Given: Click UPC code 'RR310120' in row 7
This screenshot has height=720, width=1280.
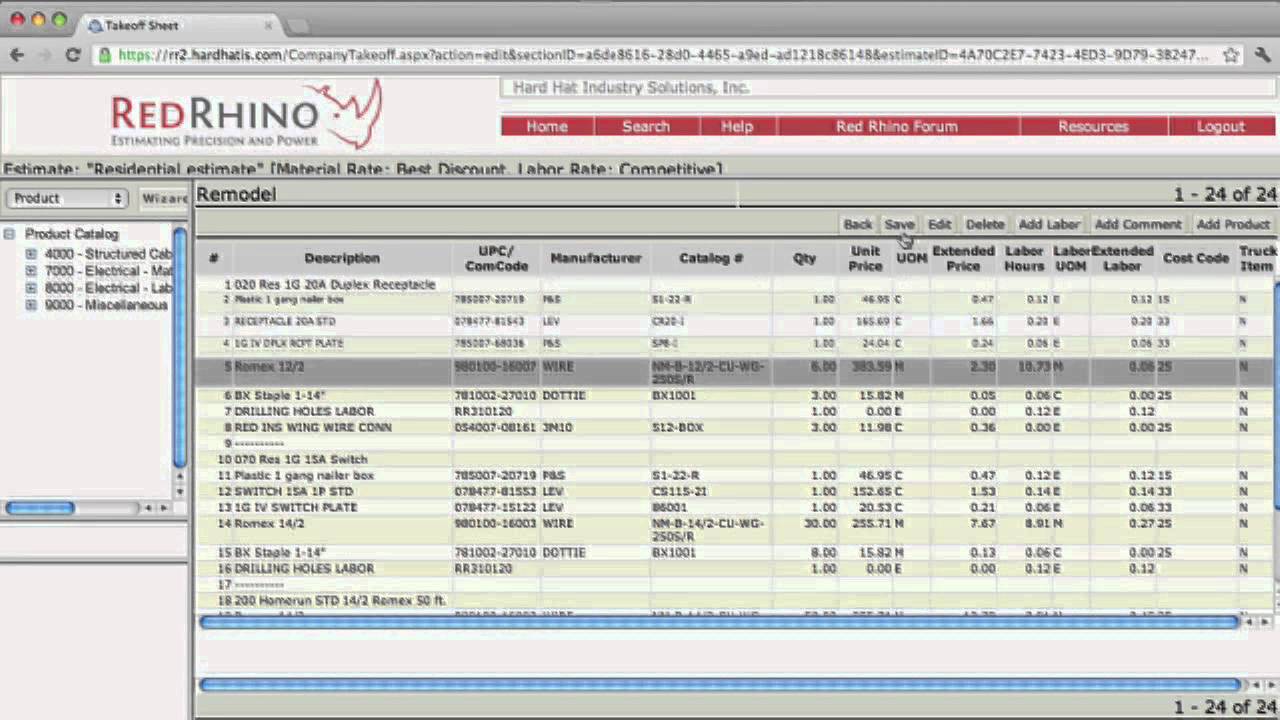Looking at the screenshot, I should (483, 411).
